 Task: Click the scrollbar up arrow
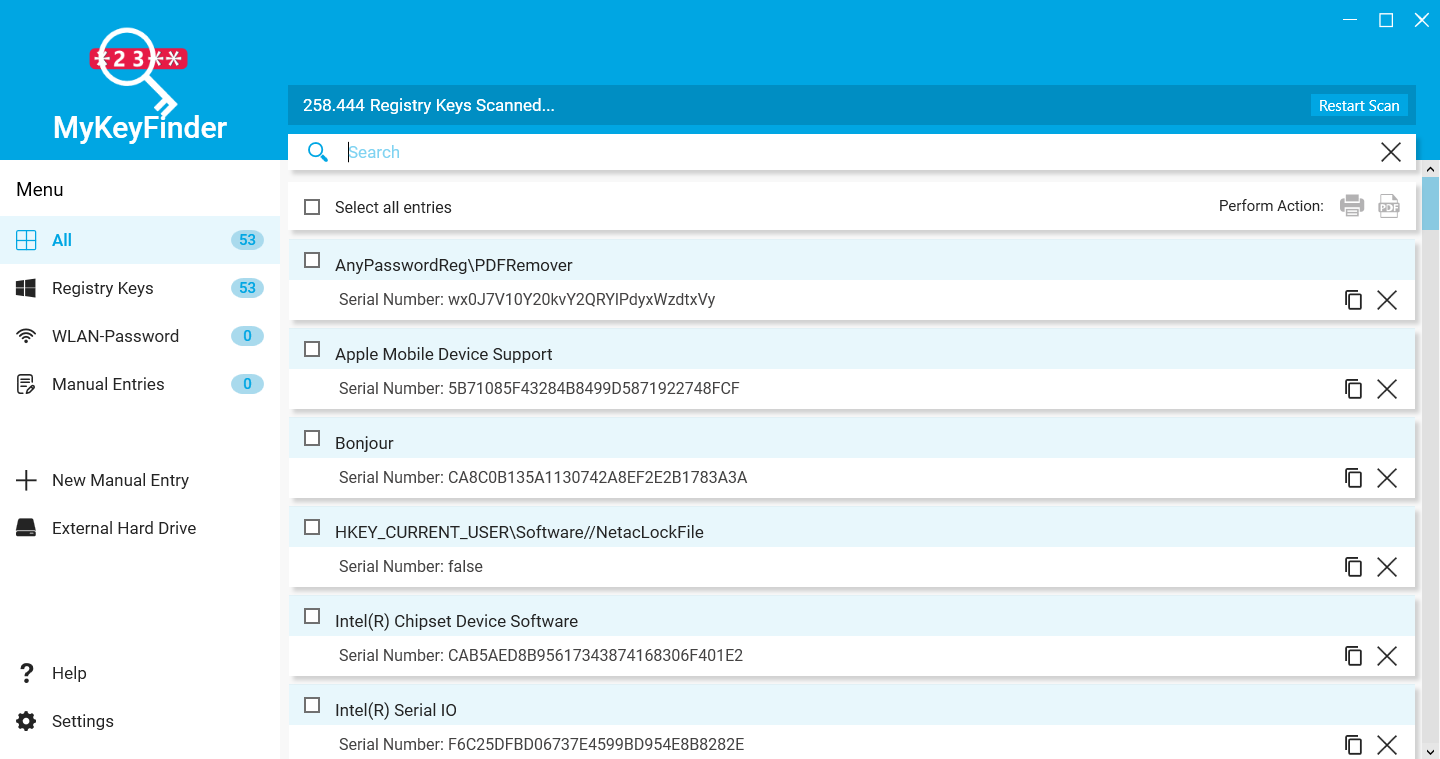[1431, 169]
